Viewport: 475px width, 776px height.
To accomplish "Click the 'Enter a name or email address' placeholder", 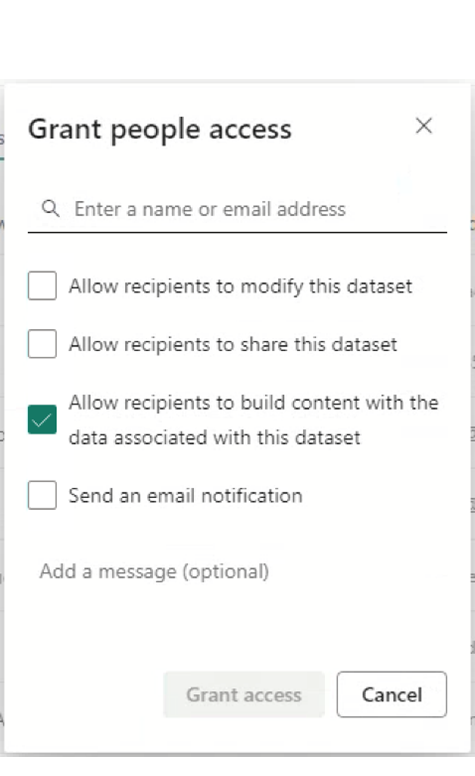I will (210, 209).
